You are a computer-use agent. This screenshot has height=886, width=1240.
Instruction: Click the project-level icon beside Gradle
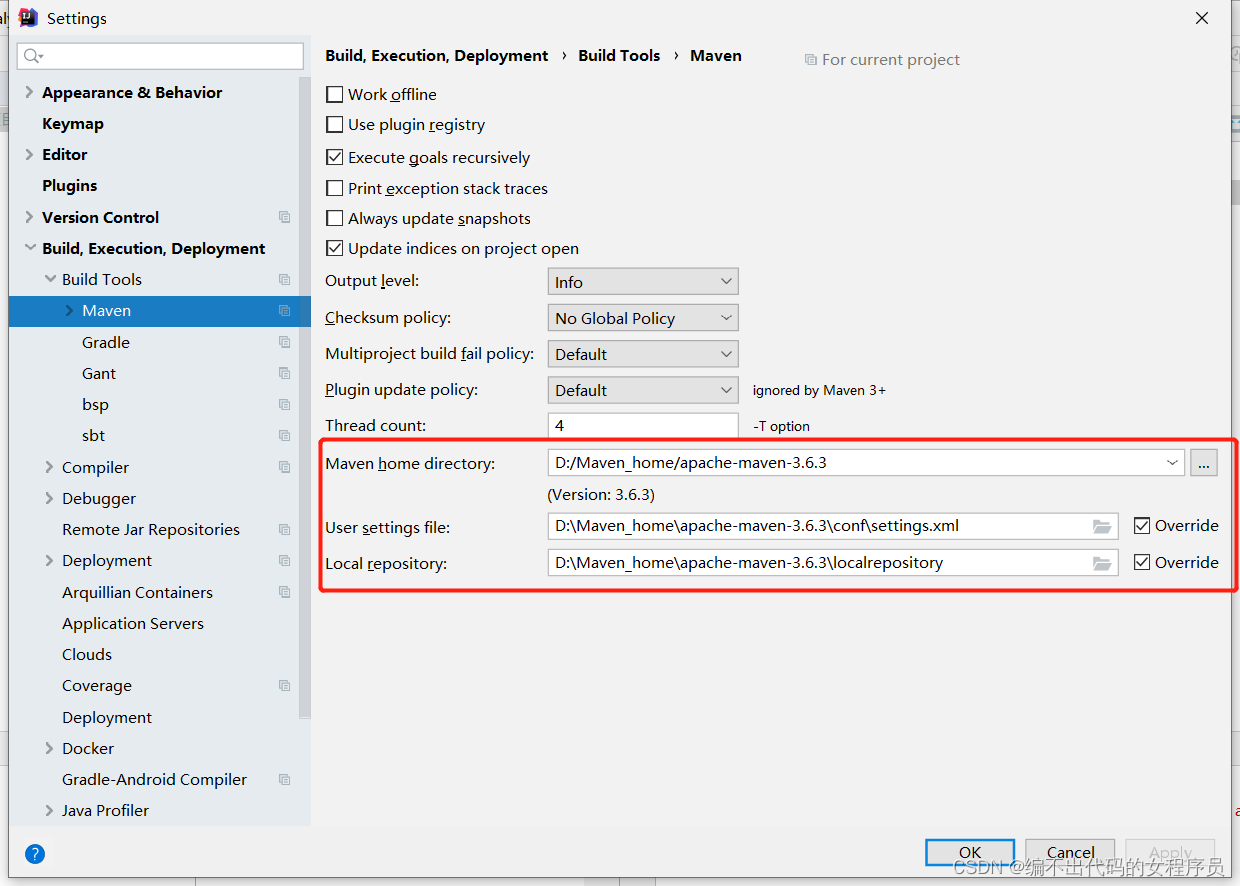point(285,342)
